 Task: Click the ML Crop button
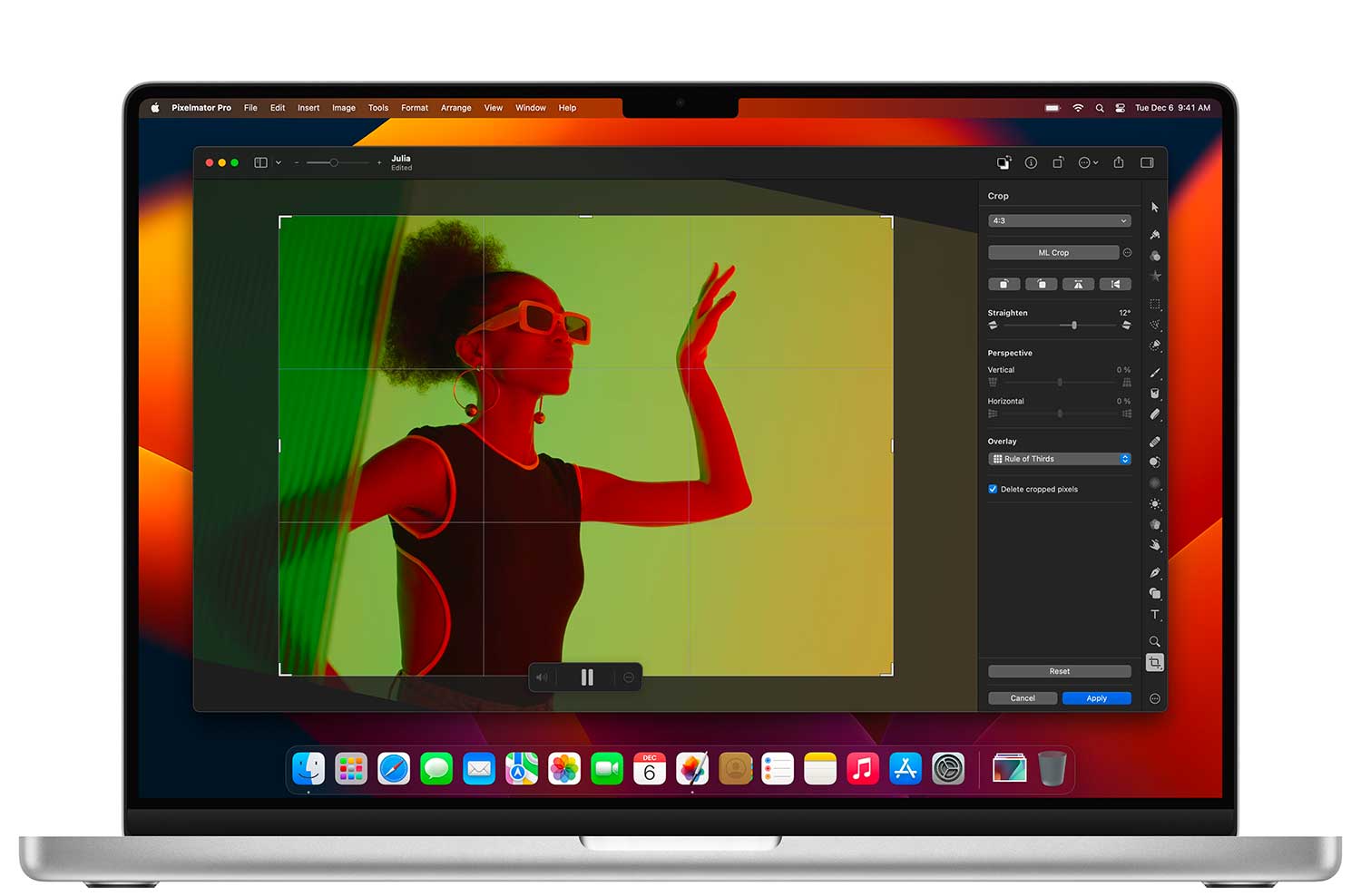[1053, 253]
